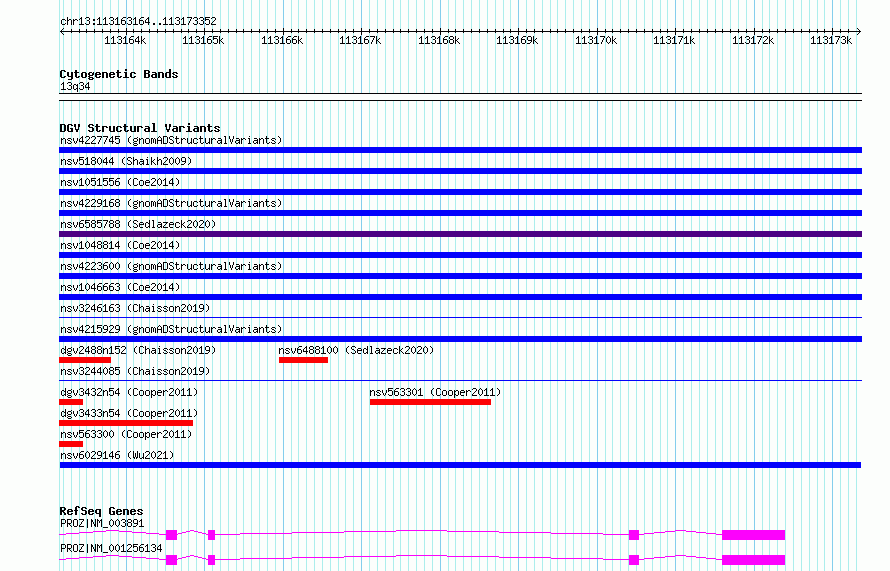Click the blue nsv4227745 variant bar

[460, 150]
